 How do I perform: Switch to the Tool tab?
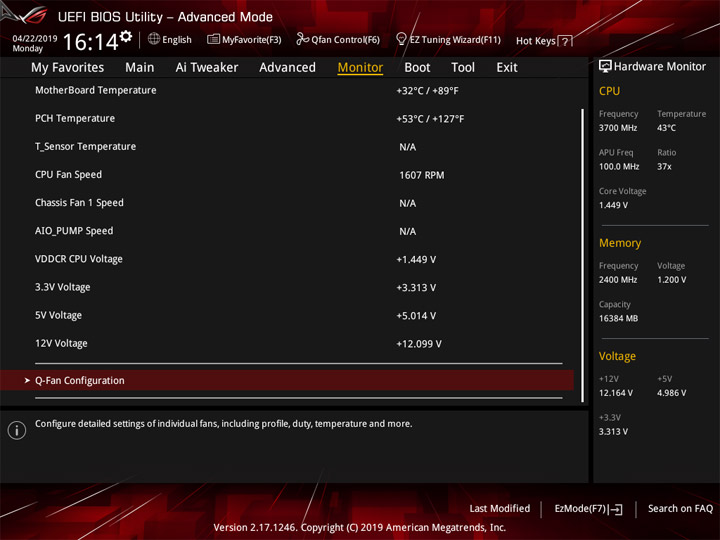tap(463, 68)
